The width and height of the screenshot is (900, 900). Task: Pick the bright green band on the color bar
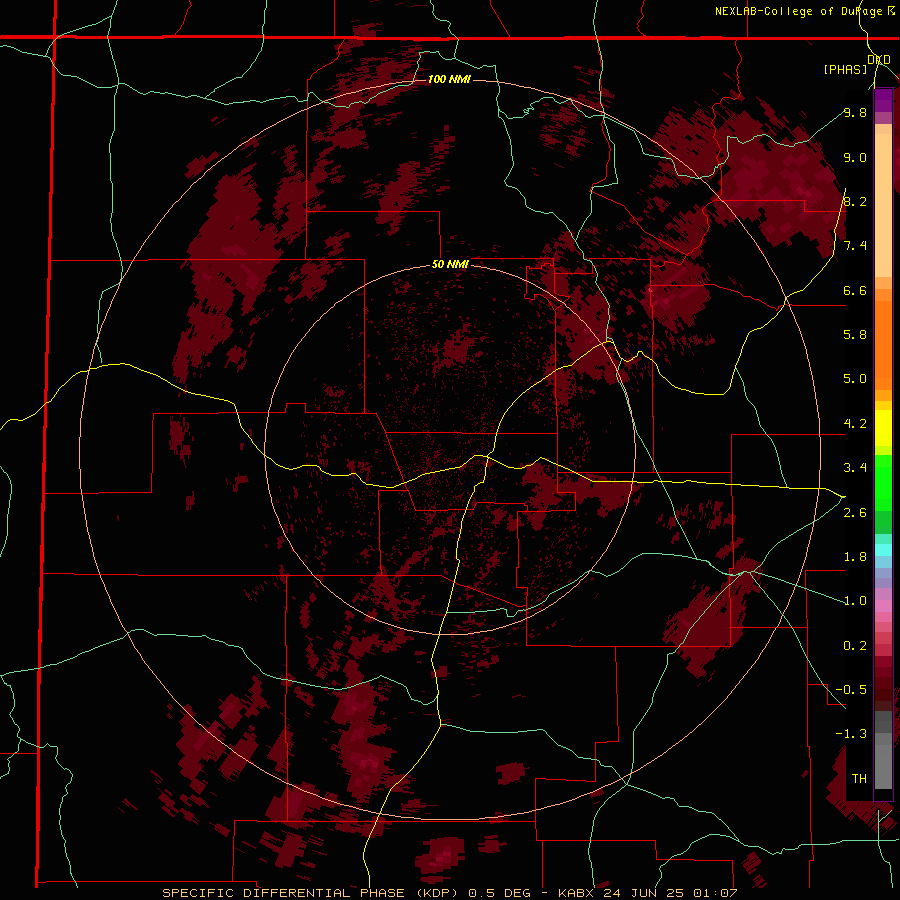tap(883, 482)
